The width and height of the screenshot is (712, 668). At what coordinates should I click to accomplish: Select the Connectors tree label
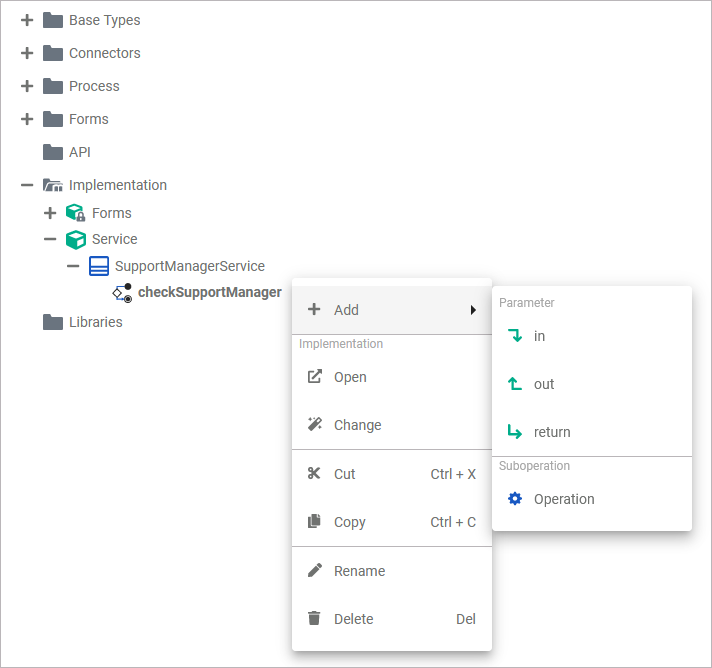coord(104,53)
